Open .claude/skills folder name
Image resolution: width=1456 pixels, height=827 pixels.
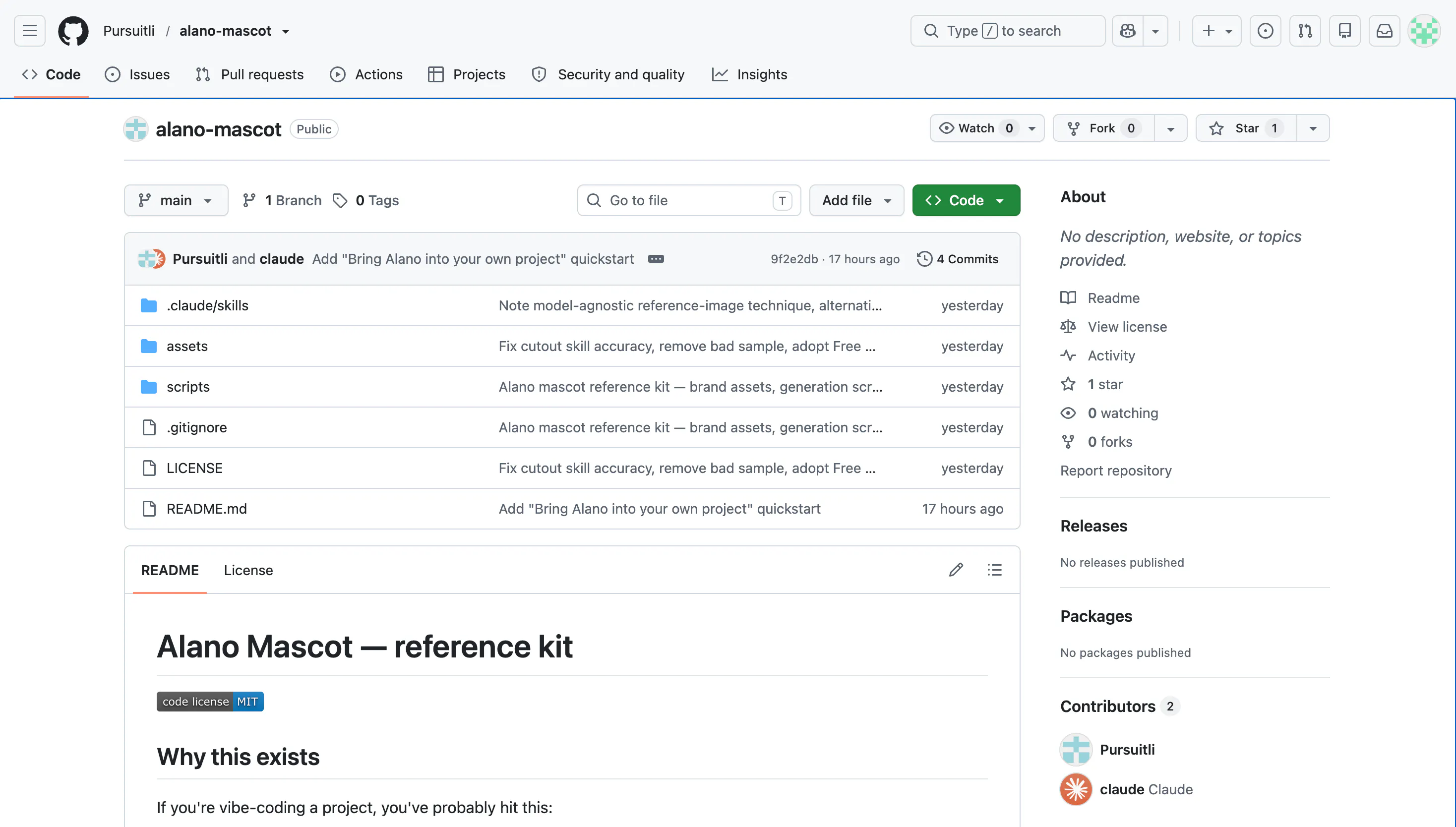[x=207, y=305]
